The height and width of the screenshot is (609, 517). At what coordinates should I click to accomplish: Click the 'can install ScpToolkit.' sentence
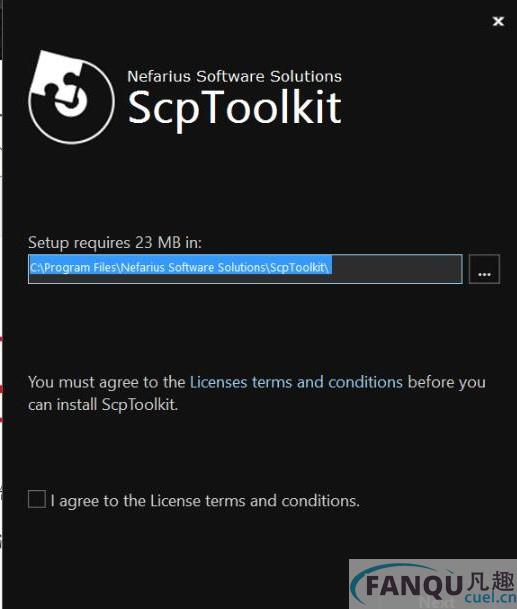pos(103,405)
